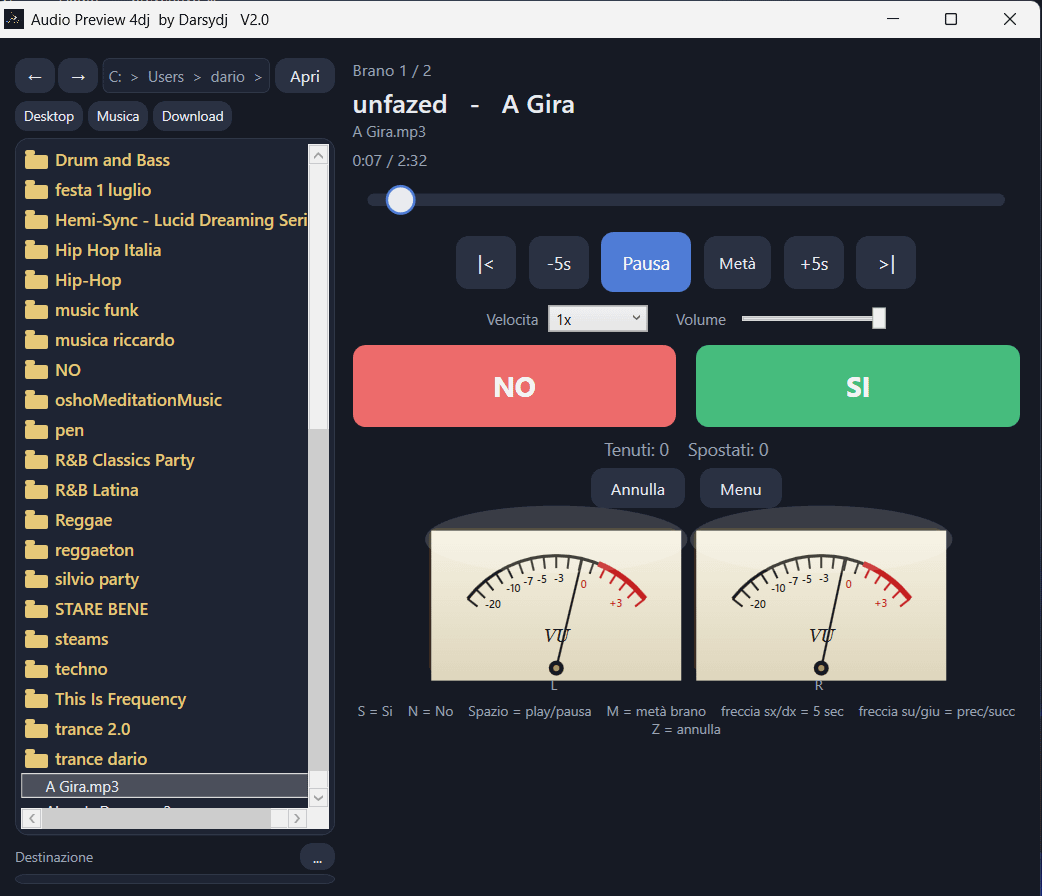The height and width of the screenshot is (896, 1042).
Task: Click the Volume slider handle
Action: (x=879, y=318)
